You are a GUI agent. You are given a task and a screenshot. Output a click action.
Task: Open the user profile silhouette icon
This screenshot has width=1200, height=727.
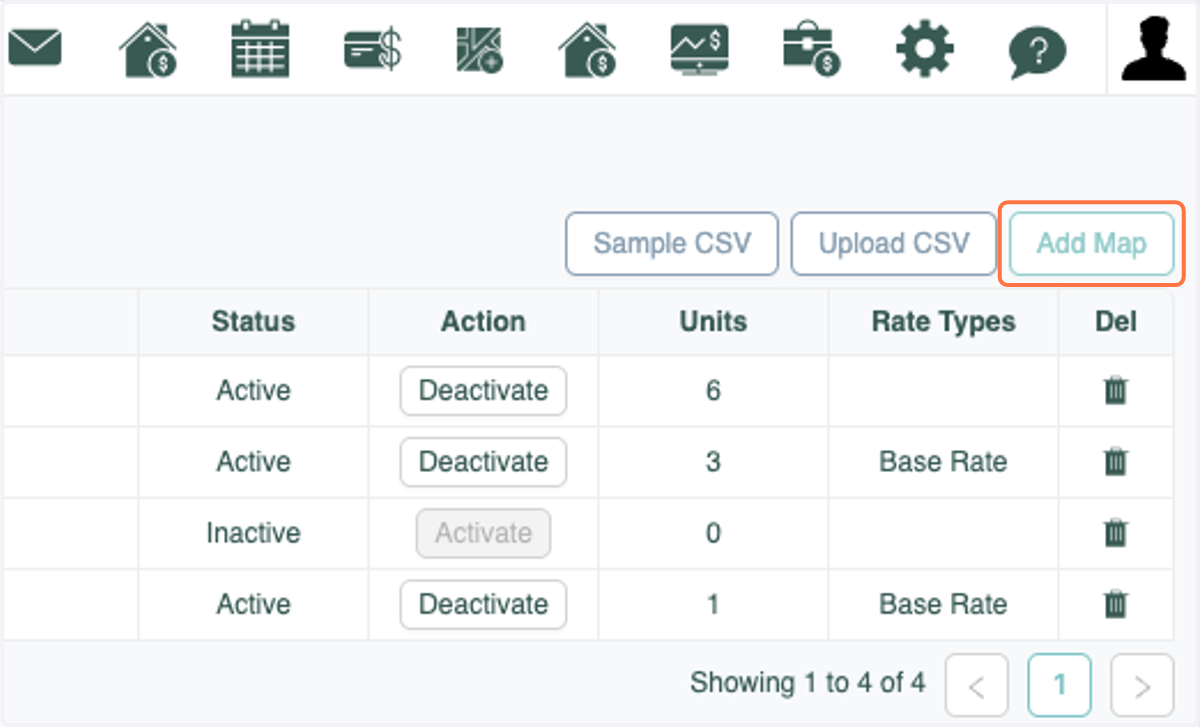(1154, 48)
